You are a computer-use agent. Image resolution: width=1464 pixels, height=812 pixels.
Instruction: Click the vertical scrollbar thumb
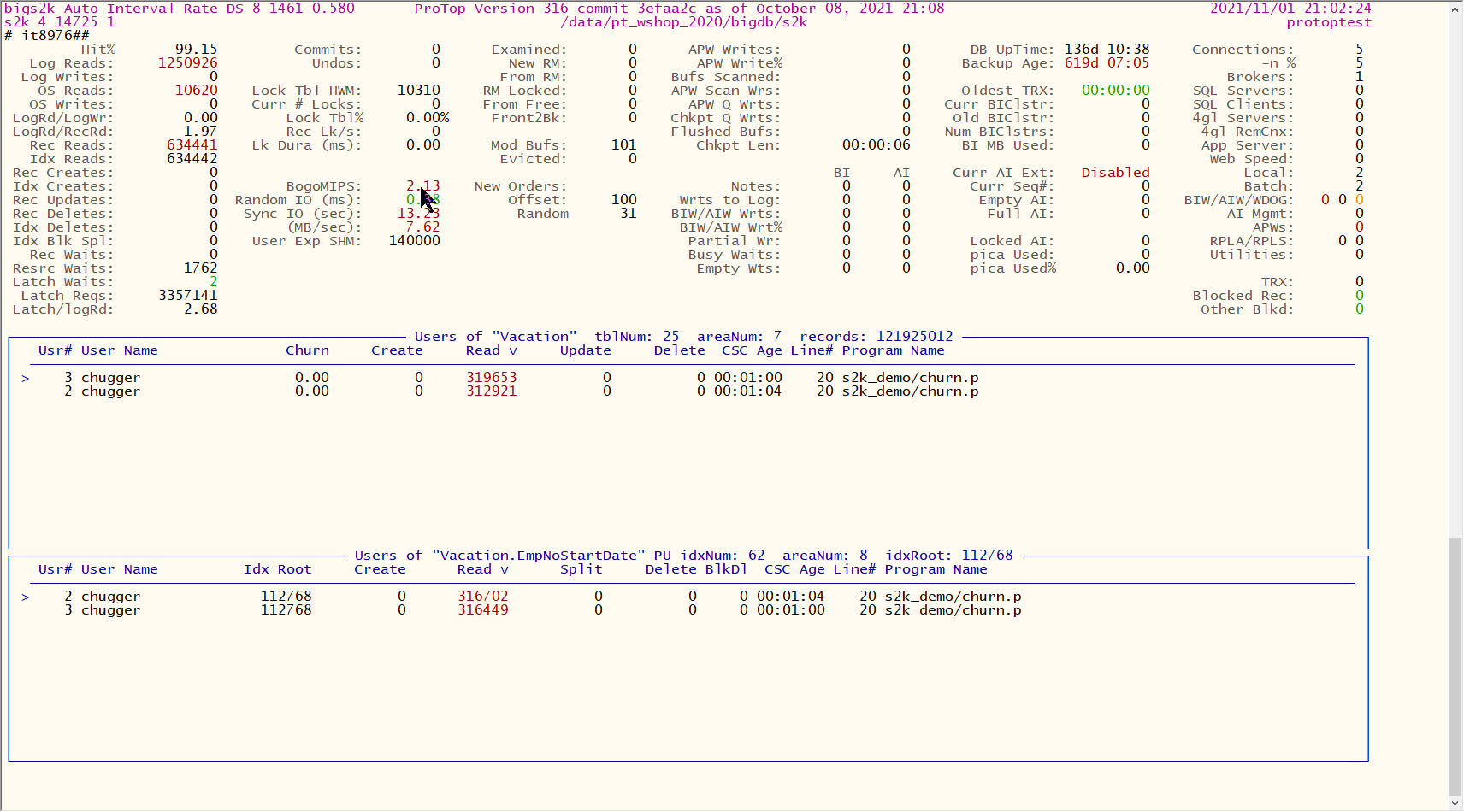point(1455,667)
